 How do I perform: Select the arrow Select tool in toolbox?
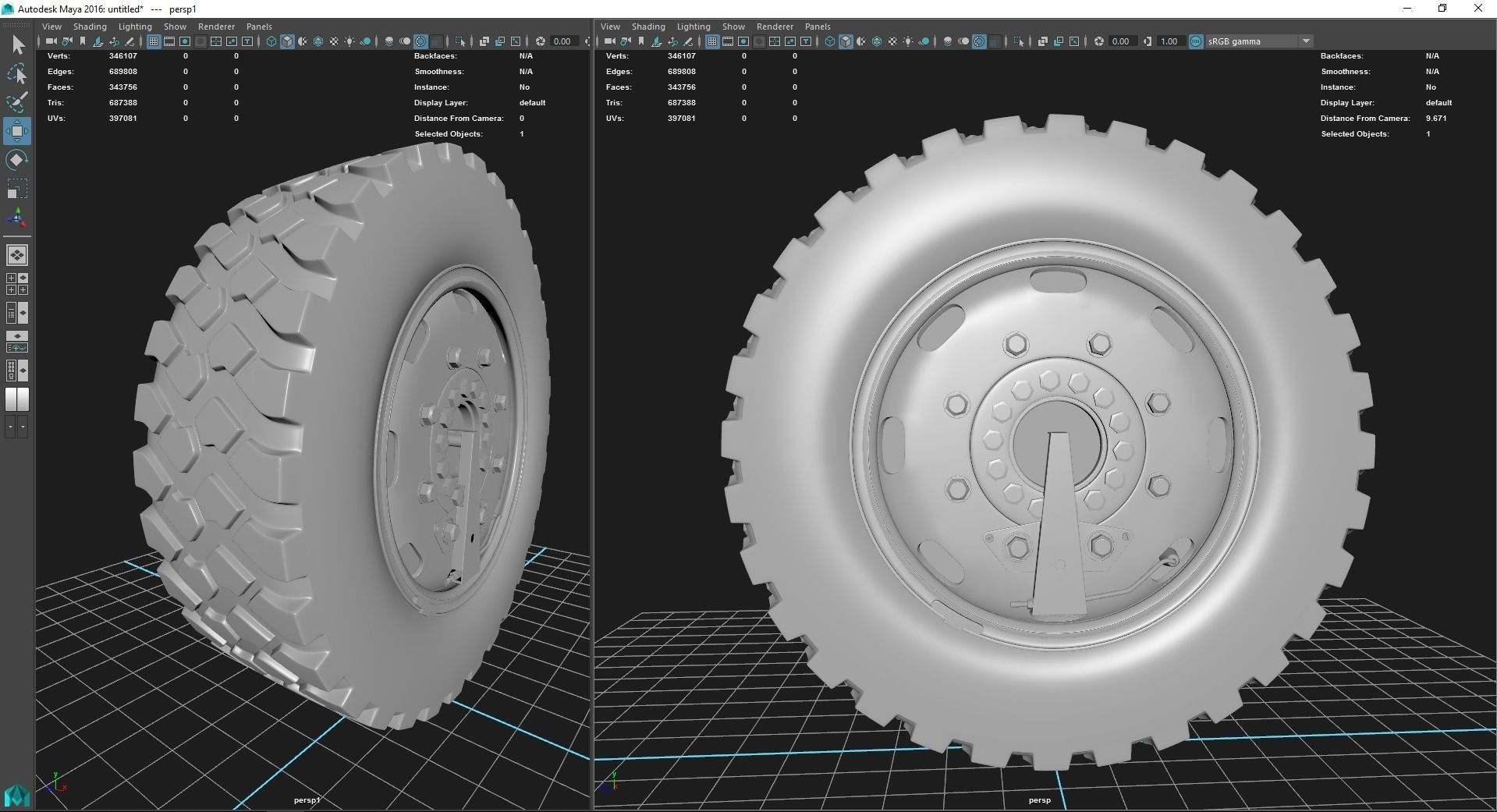coord(17,45)
